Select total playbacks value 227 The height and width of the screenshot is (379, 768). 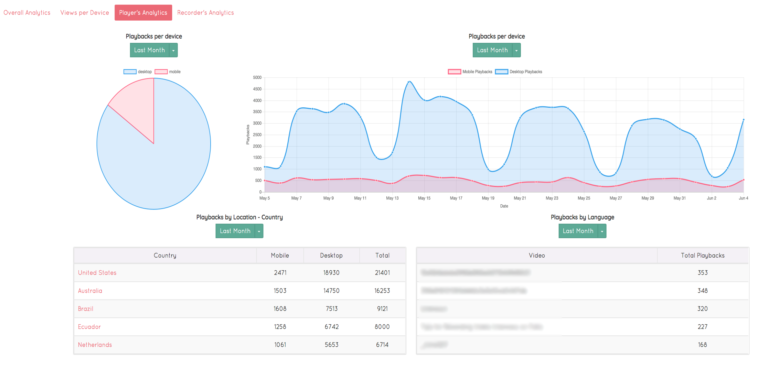pos(703,327)
